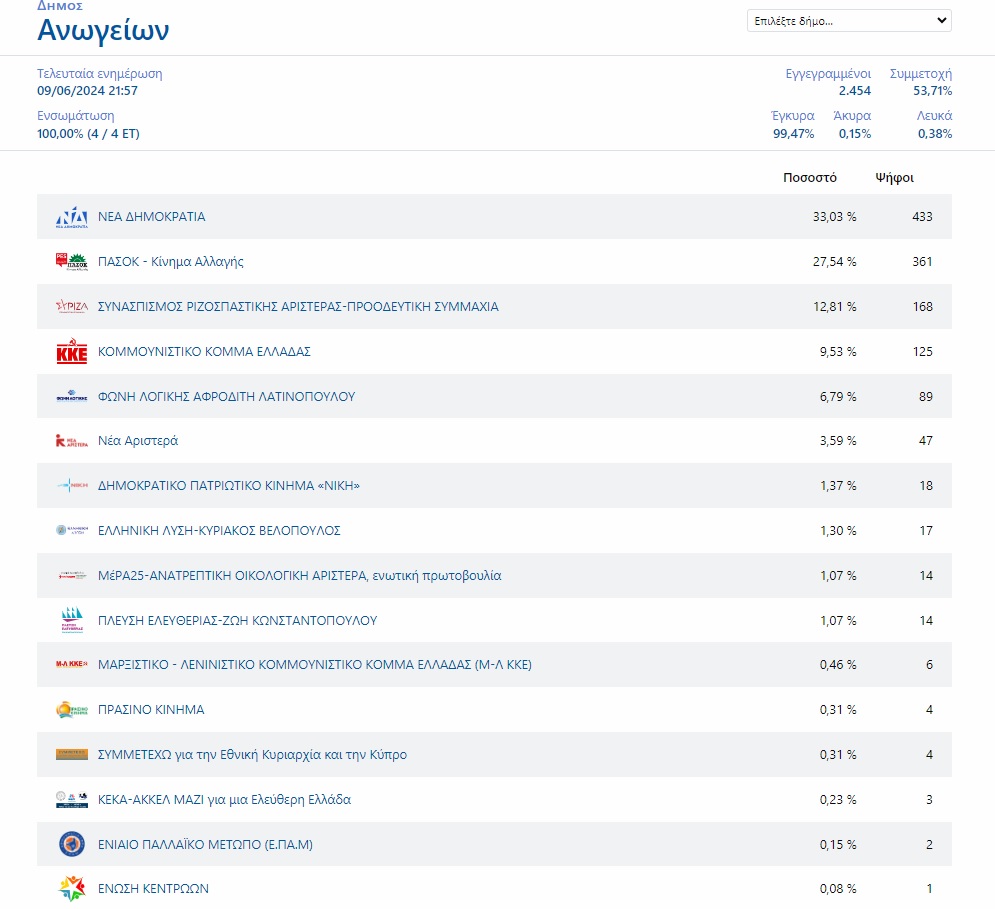
Task: Click the 3,59 % percentage value
Action: pyautogui.click(x=838, y=441)
